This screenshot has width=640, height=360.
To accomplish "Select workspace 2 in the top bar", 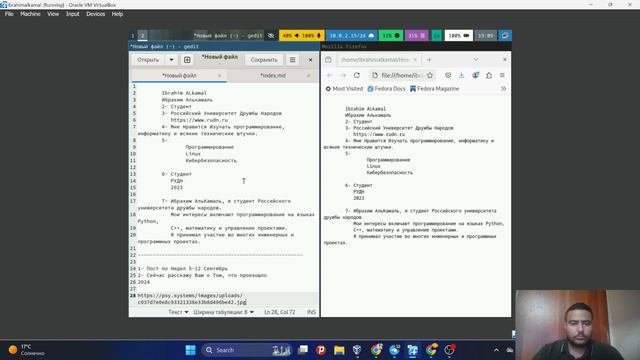I will coord(142,36).
